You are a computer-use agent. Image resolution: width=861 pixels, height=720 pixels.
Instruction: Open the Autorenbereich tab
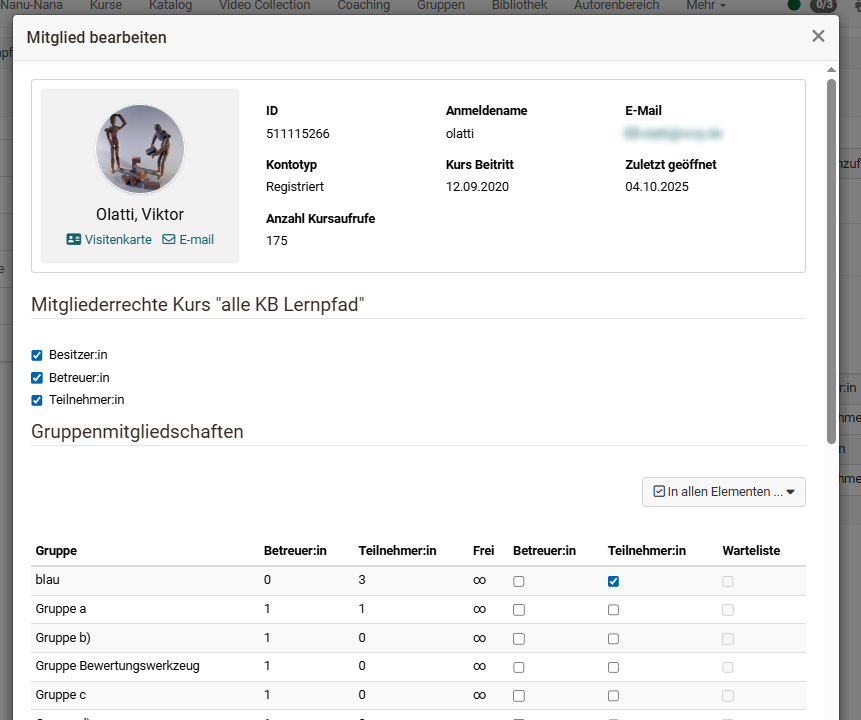click(x=616, y=6)
